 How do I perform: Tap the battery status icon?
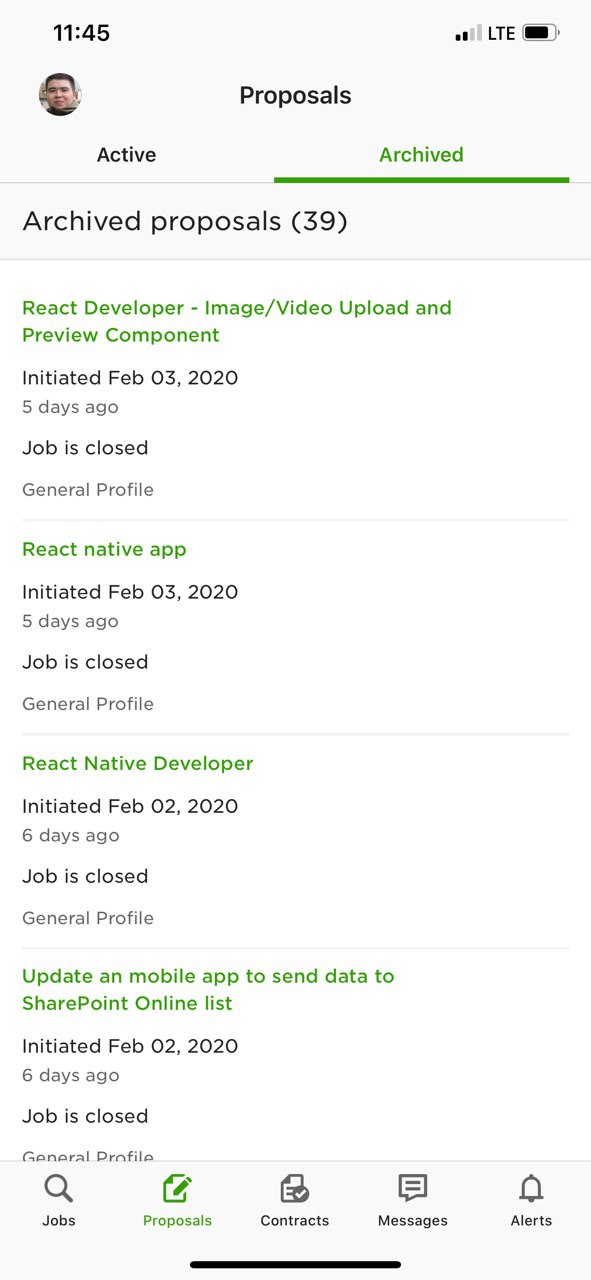(x=541, y=33)
